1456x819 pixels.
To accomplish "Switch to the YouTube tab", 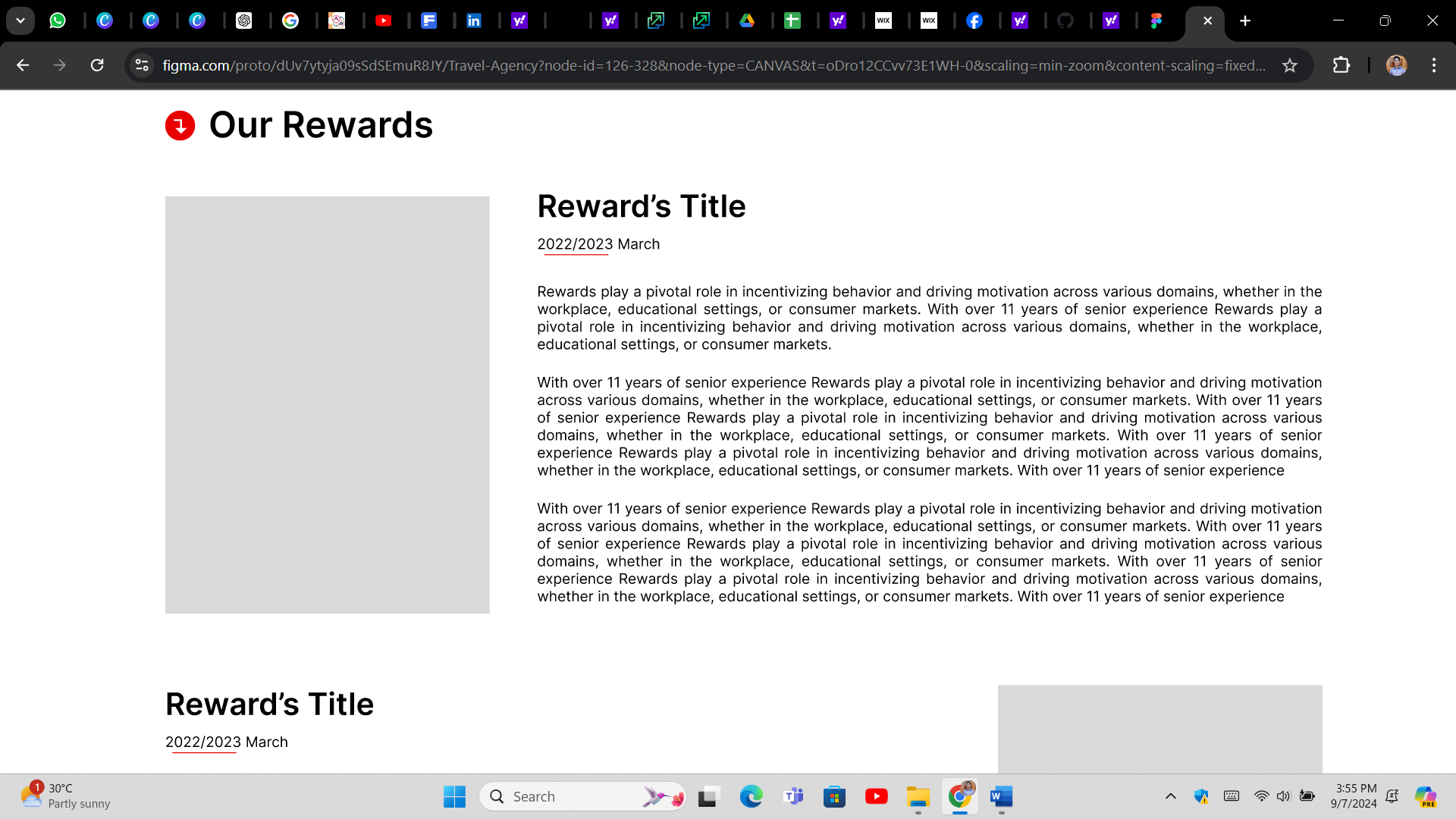I will 383,20.
